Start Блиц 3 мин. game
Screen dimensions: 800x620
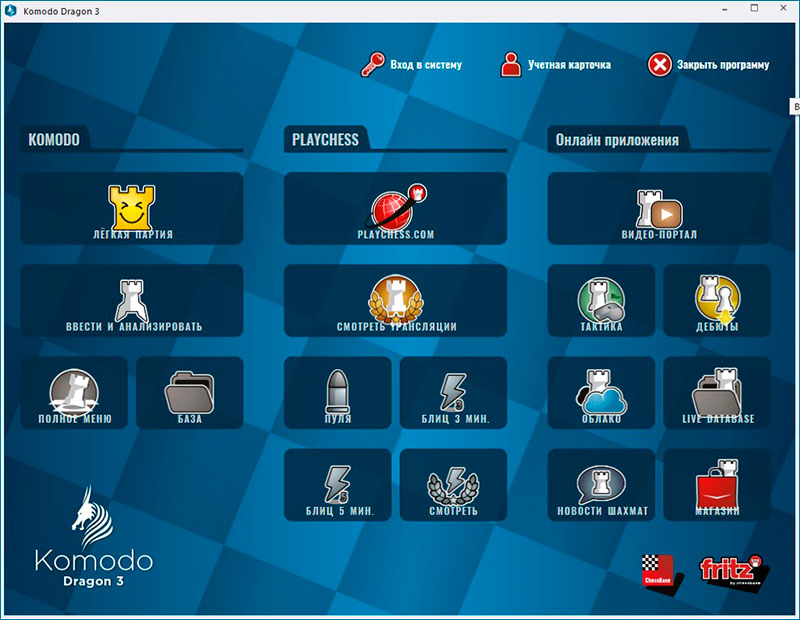pyautogui.click(x=453, y=392)
